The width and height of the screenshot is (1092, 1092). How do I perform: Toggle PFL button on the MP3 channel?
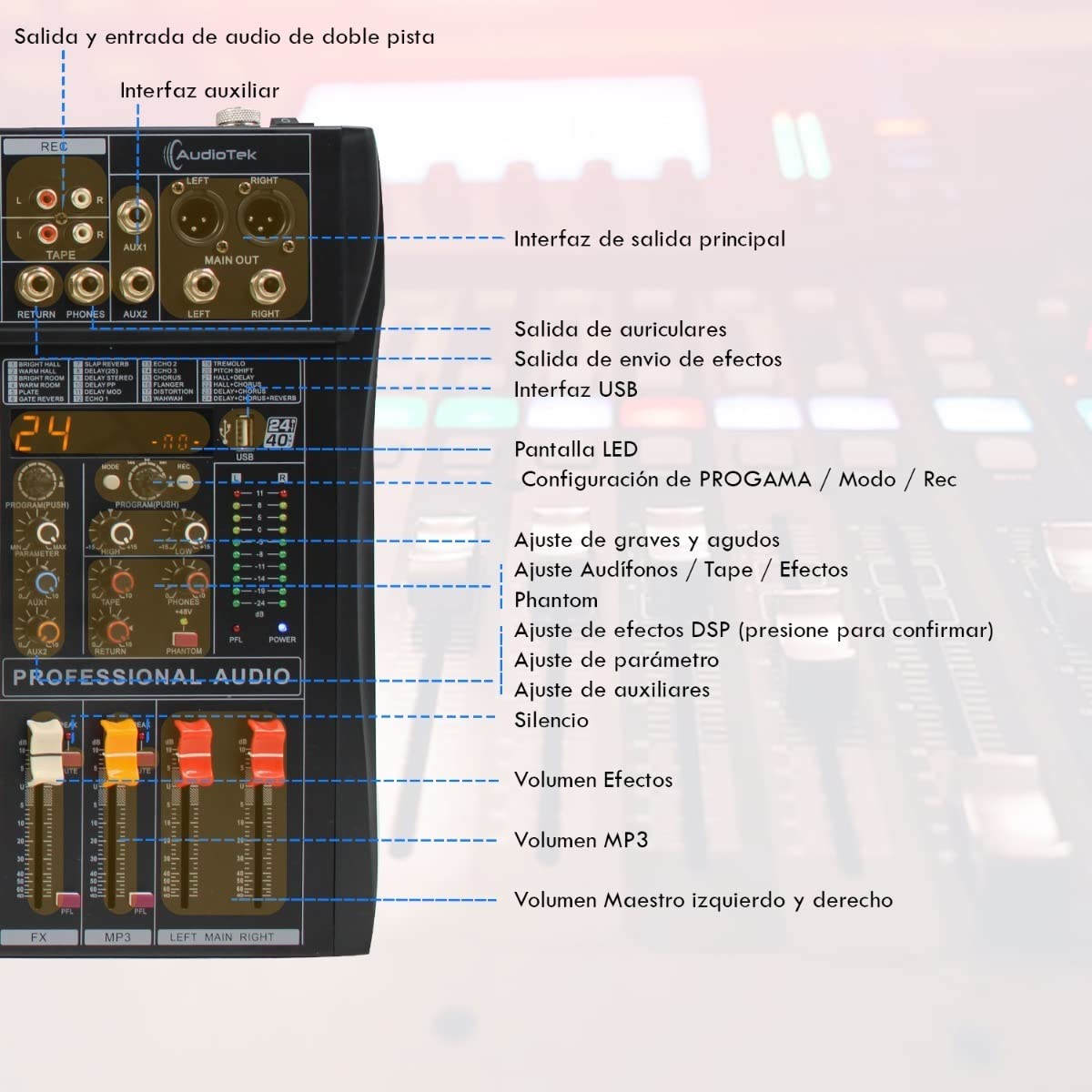(x=139, y=900)
